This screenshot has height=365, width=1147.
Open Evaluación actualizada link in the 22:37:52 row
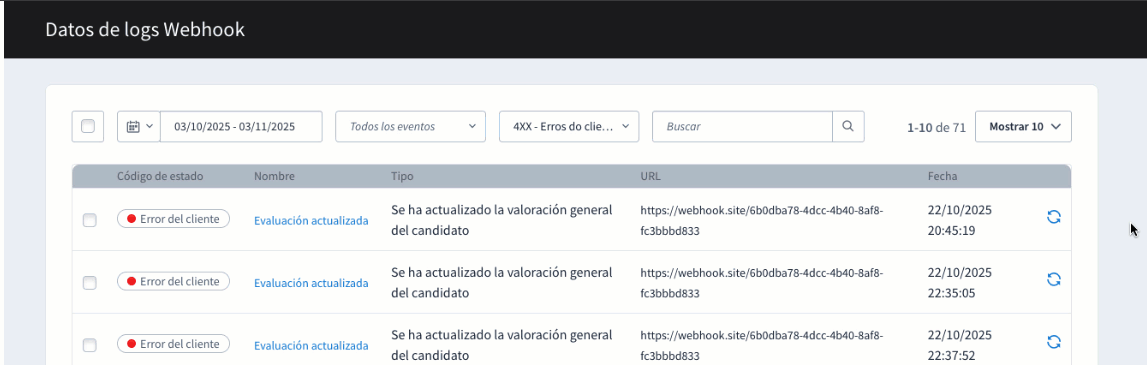(x=311, y=345)
